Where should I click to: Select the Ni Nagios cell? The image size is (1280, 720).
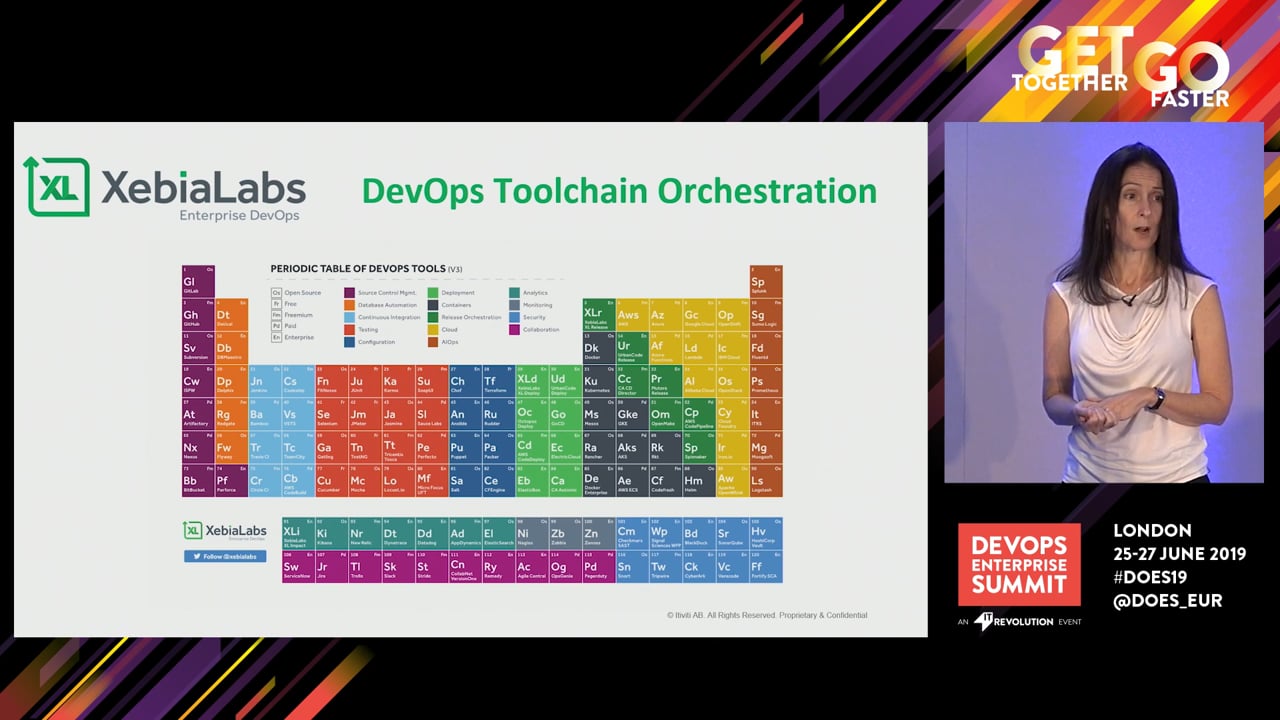[532, 533]
